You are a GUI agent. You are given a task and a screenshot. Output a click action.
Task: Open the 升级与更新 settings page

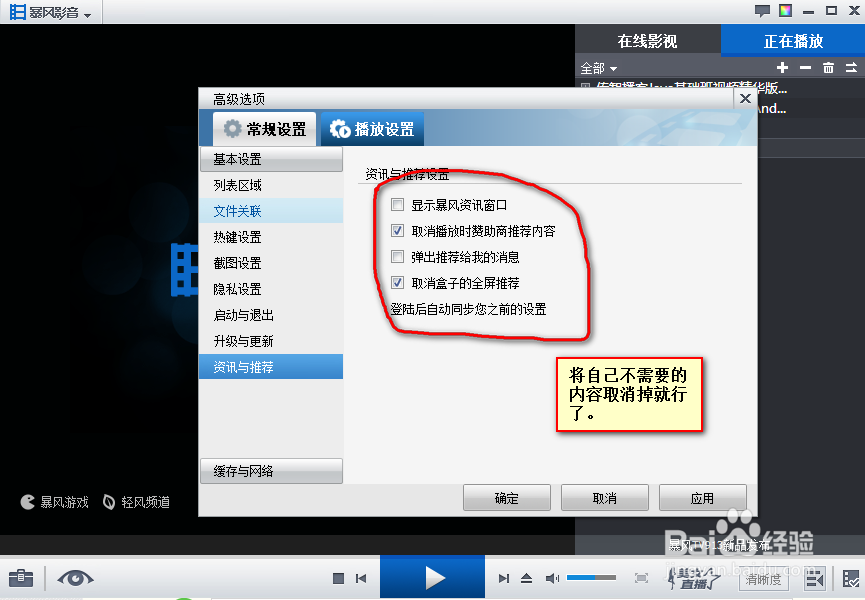coord(271,341)
